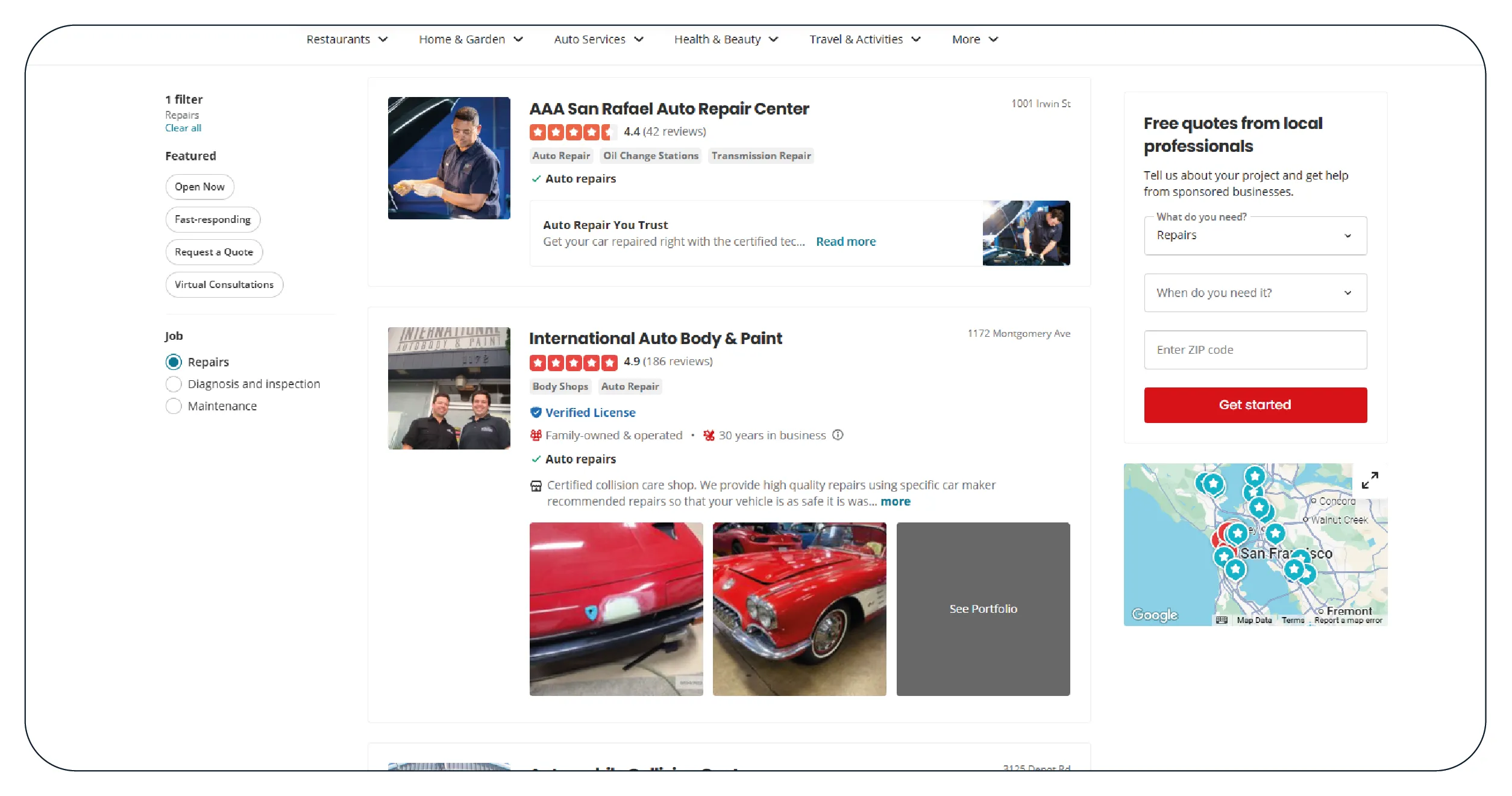Open map keyboard shortcuts icon

[x=1221, y=620]
